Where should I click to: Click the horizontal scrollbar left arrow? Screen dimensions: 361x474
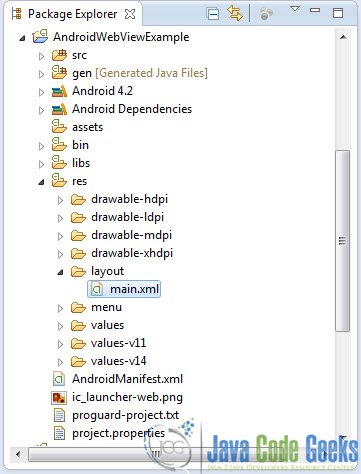click(x=18, y=454)
